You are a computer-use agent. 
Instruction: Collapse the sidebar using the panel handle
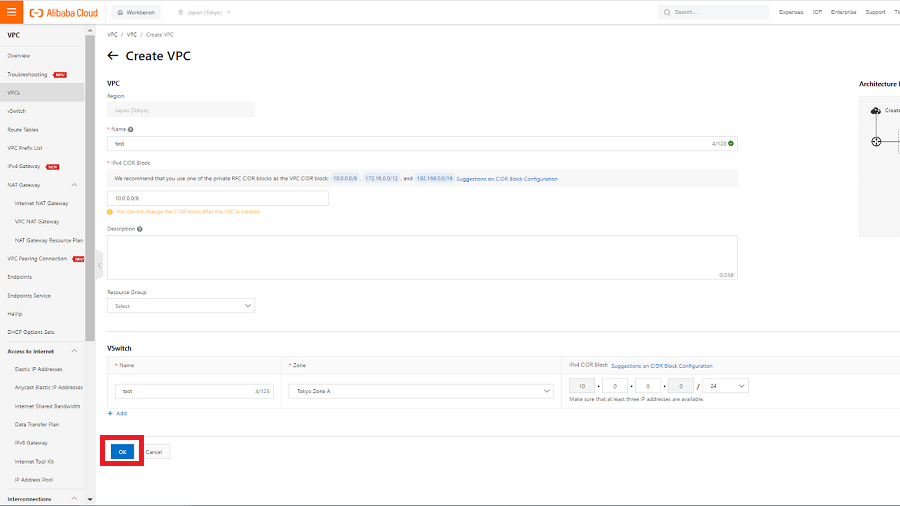99,265
